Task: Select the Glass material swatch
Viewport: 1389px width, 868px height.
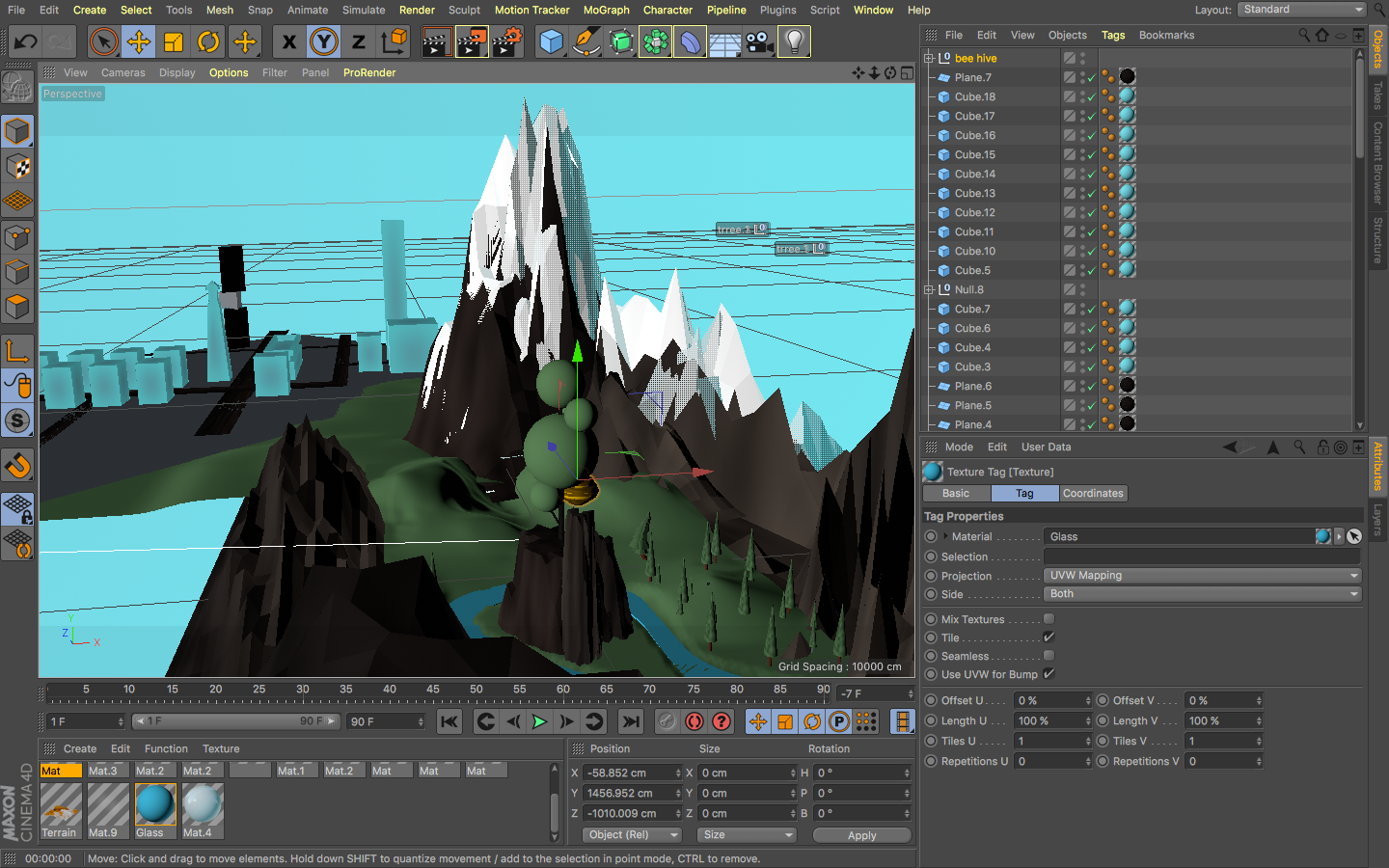Action: pyautogui.click(x=154, y=804)
